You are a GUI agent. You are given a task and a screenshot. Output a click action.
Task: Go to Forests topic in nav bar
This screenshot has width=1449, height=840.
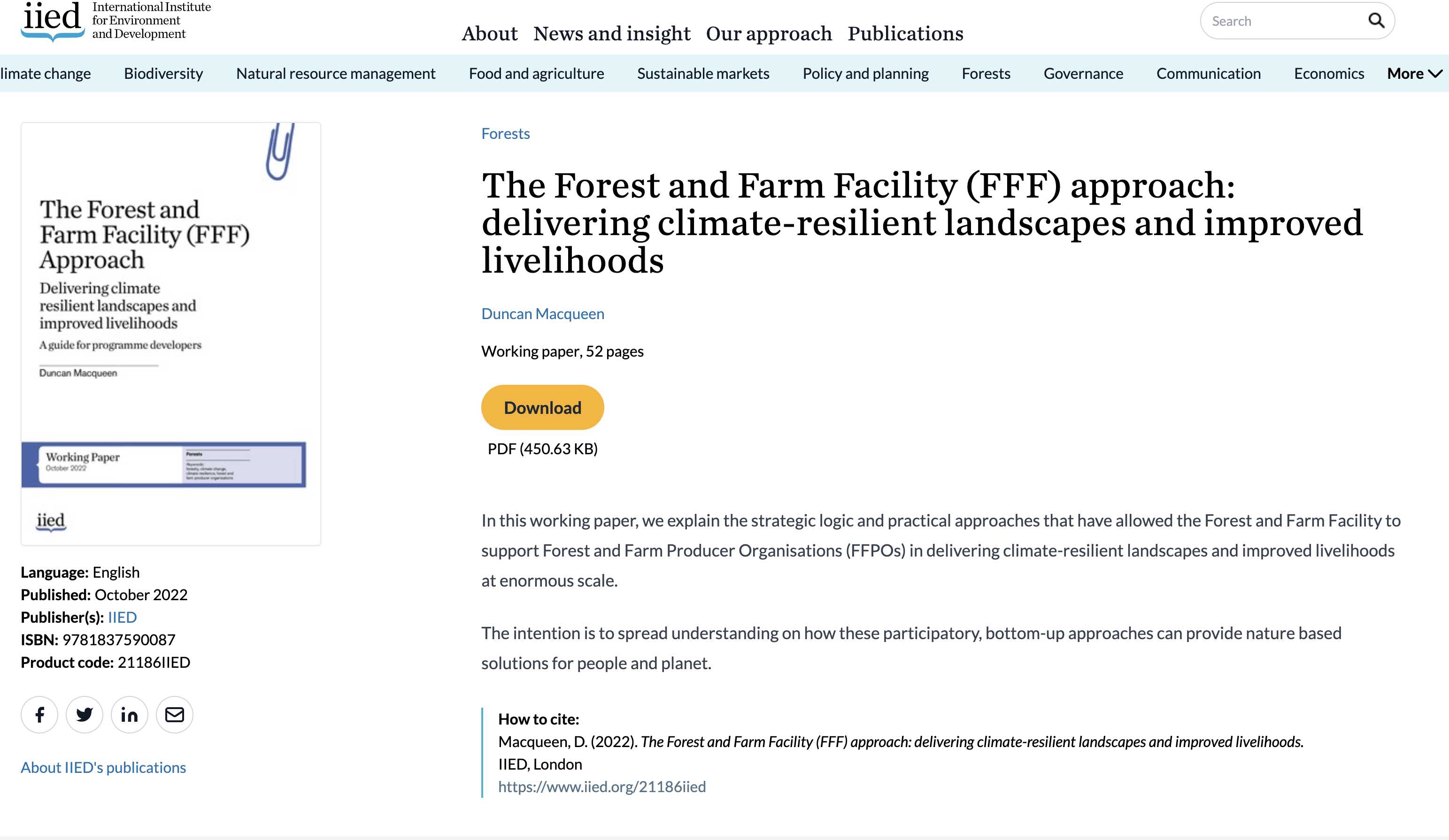click(x=986, y=74)
